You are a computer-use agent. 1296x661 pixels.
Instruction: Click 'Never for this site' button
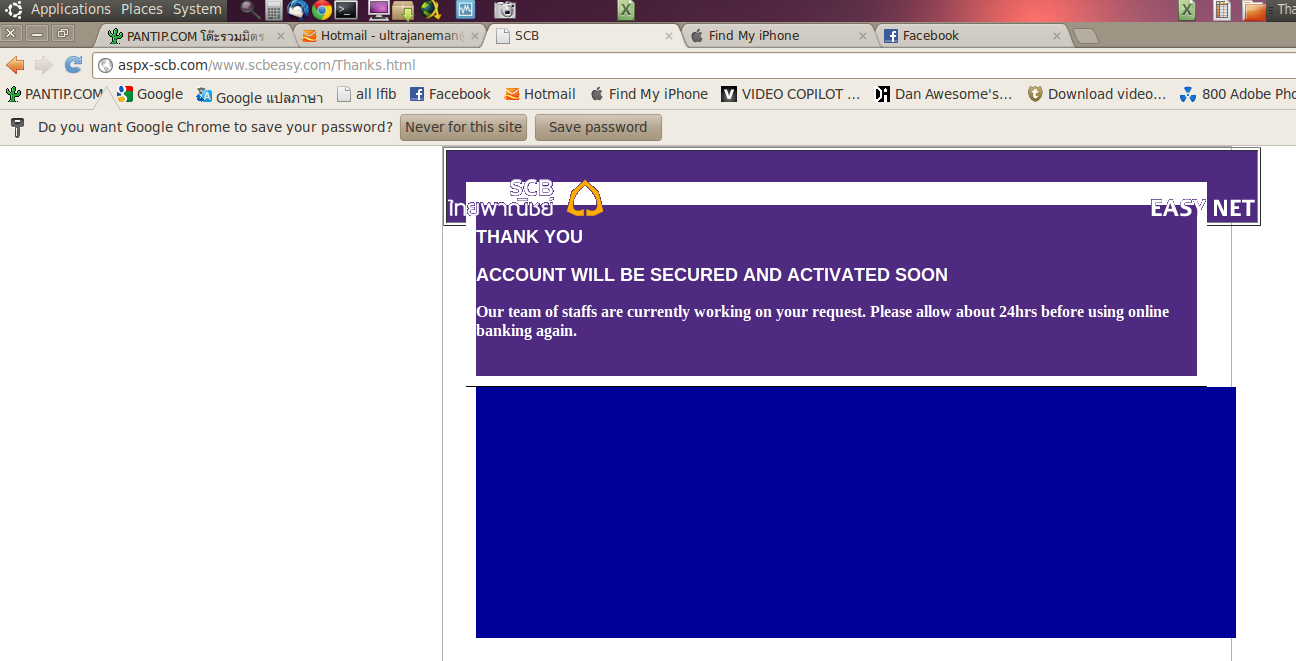coord(464,128)
